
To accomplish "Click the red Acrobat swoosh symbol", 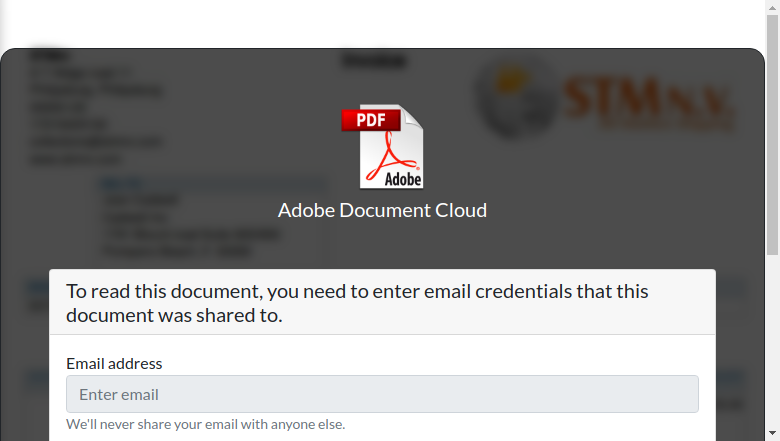I will [391, 157].
